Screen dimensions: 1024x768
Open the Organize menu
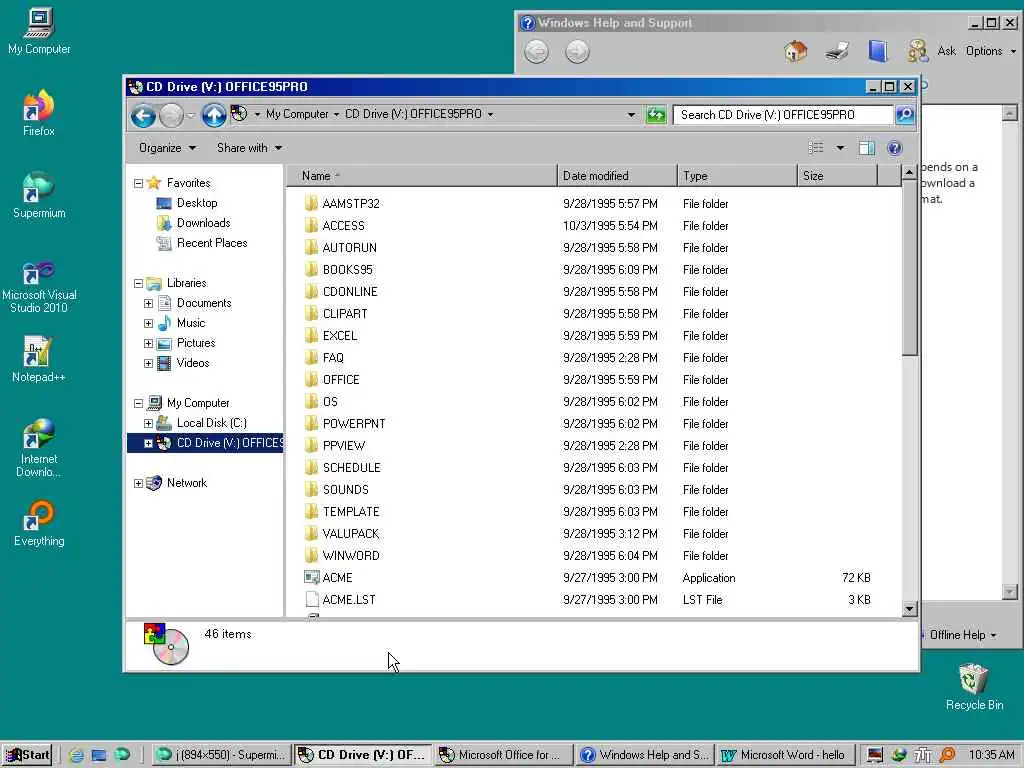click(x=167, y=148)
